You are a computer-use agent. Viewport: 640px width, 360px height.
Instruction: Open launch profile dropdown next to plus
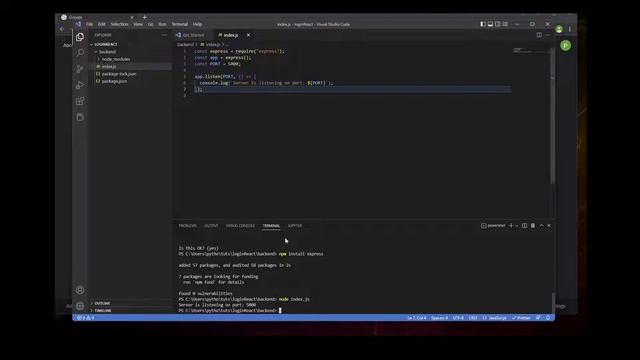point(517,226)
